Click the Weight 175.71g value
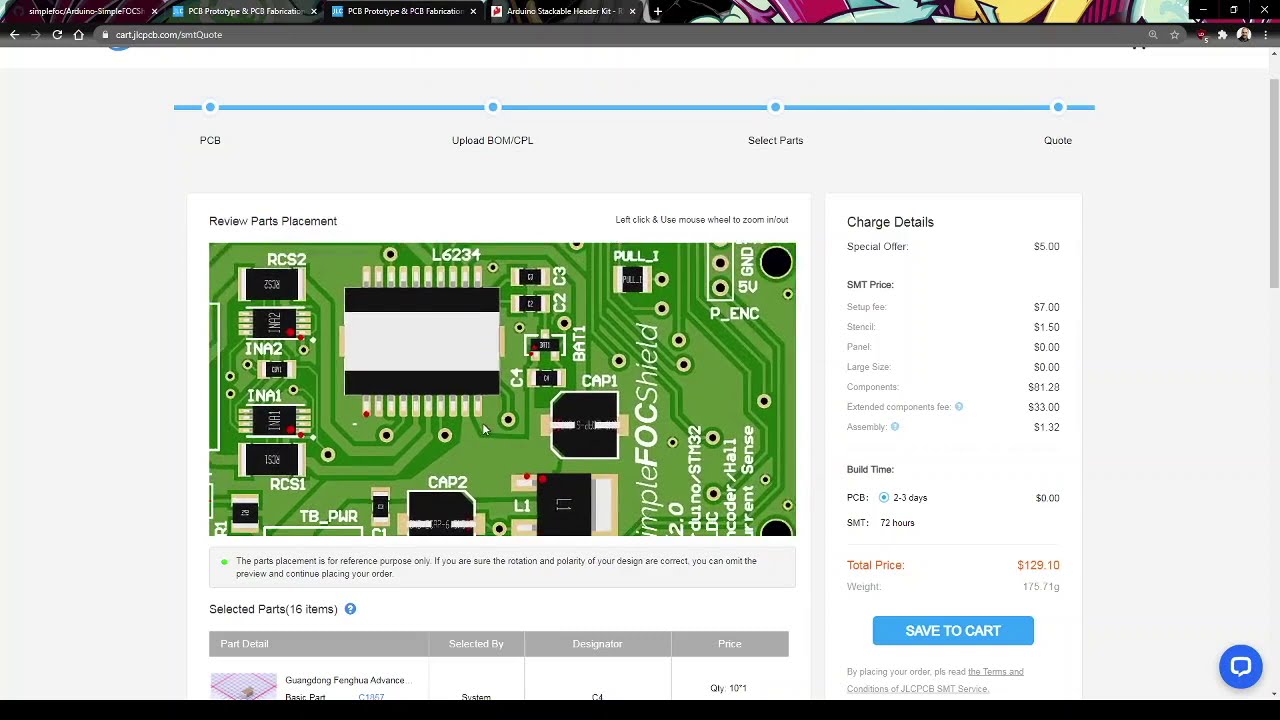The width and height of the screenshot is (1280, 720). click(x=1041, y=587)
